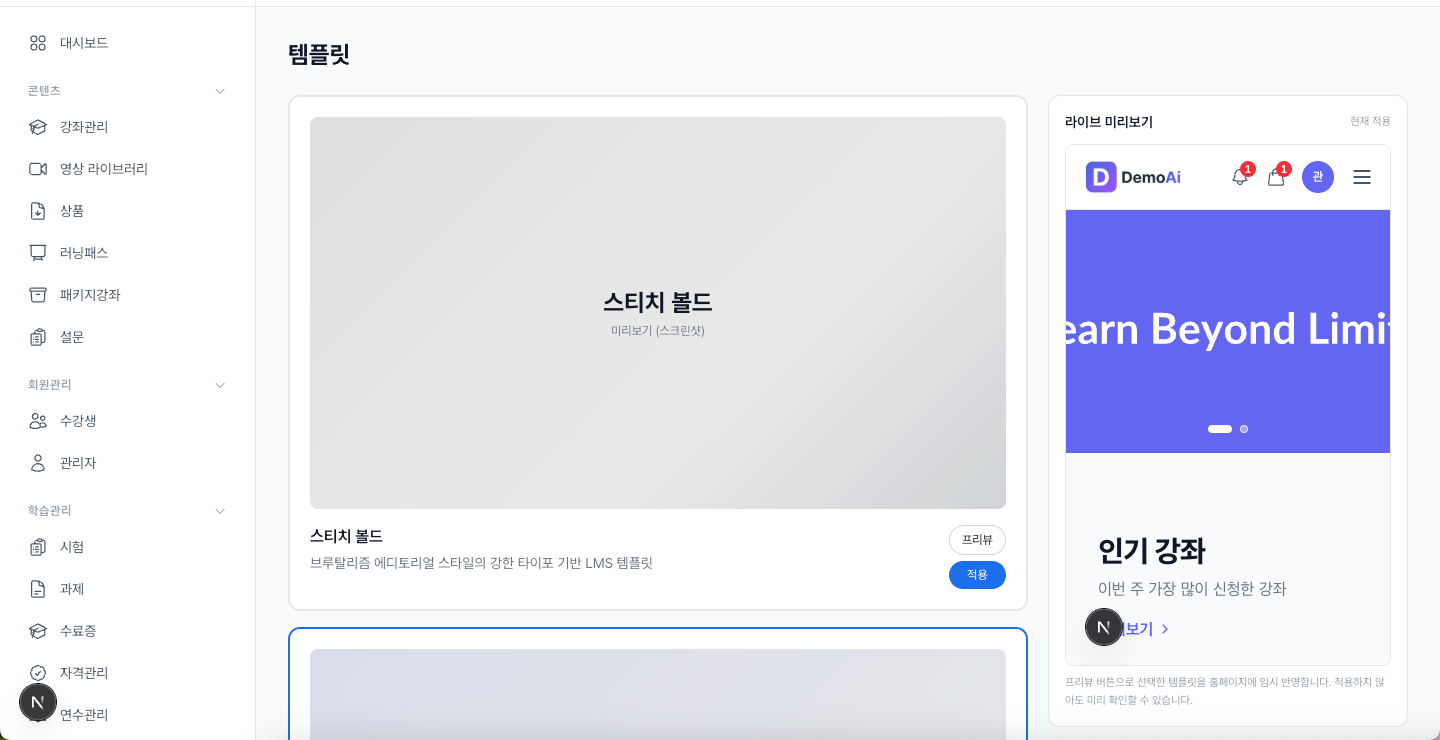This screenshot has width=1440, height=740.
Task: Click the 스티치 볼드 template name text
Action: (346, 536)
